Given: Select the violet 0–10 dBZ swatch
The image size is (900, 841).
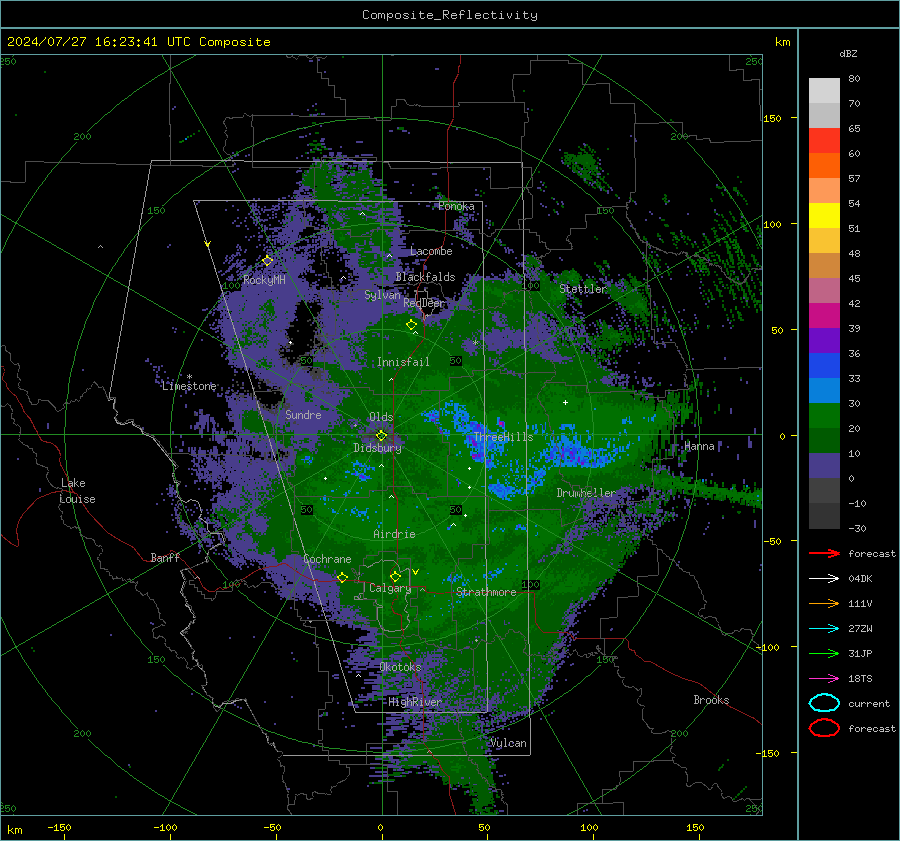Looking at the screenshot, I should (824, 465).
